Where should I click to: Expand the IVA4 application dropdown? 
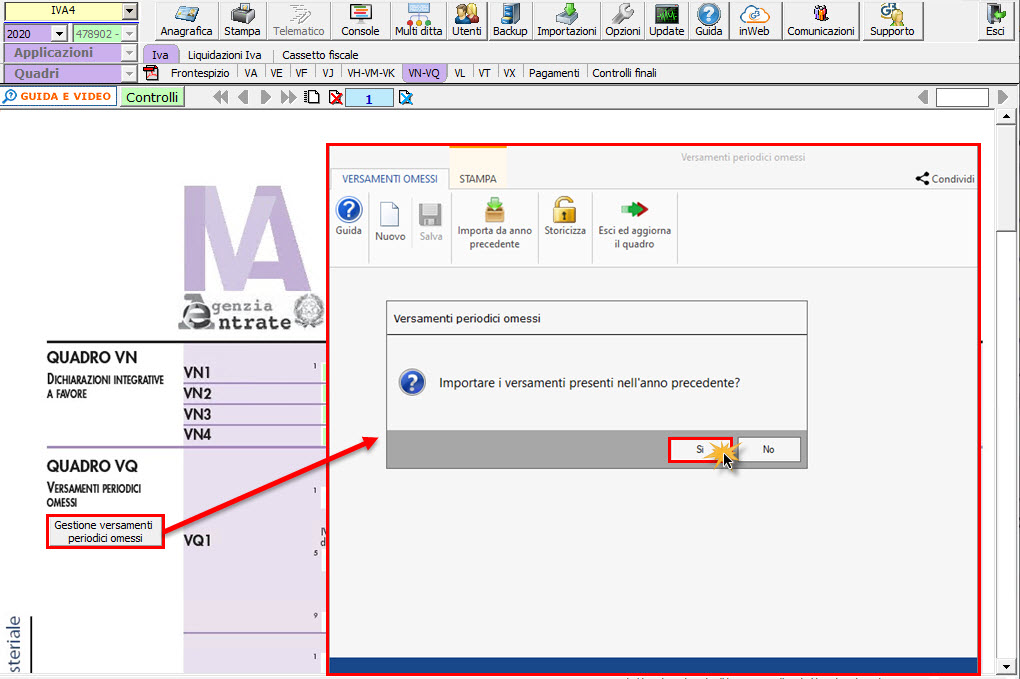pos(130,11)
